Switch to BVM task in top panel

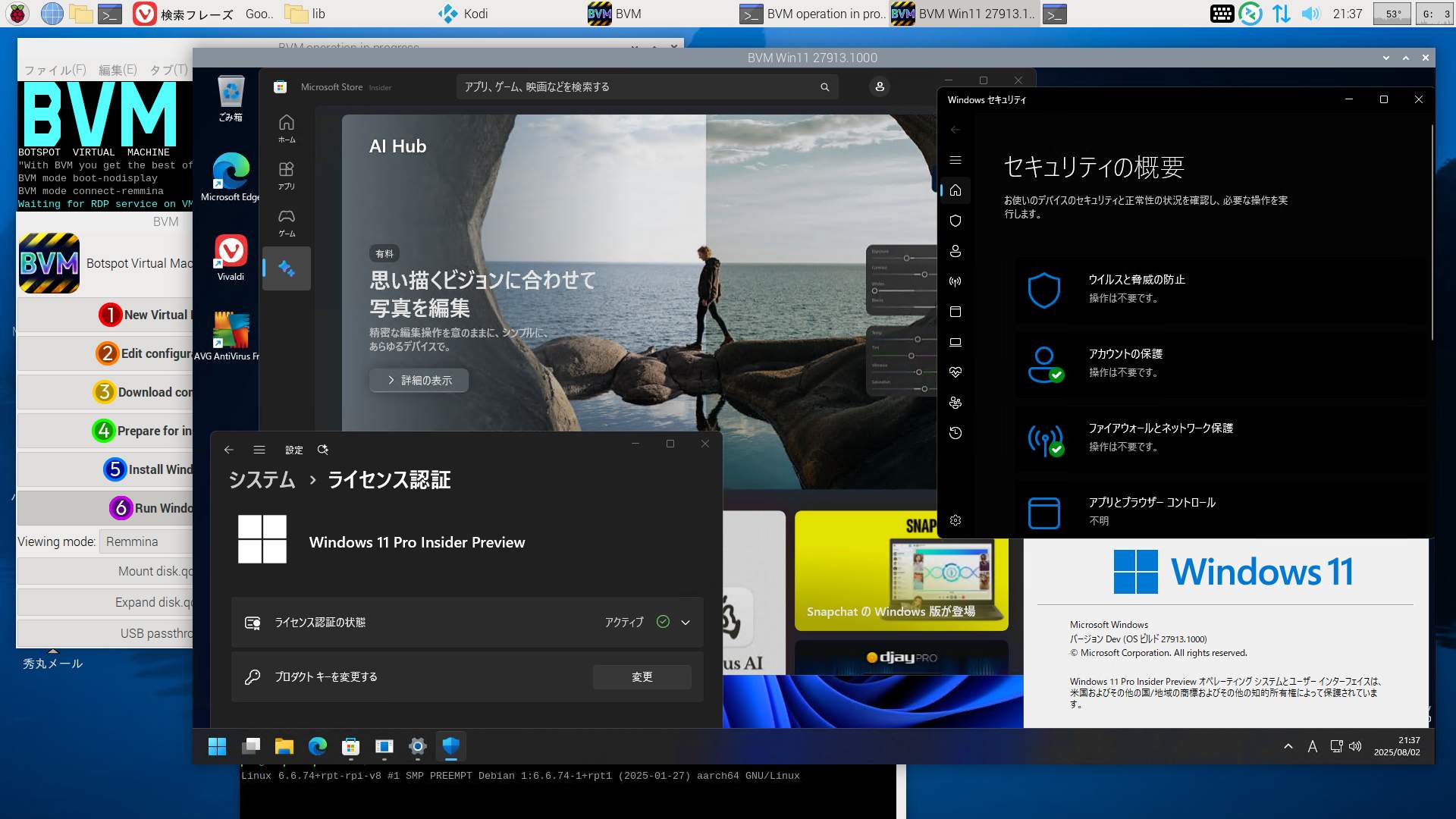point(616,14)
